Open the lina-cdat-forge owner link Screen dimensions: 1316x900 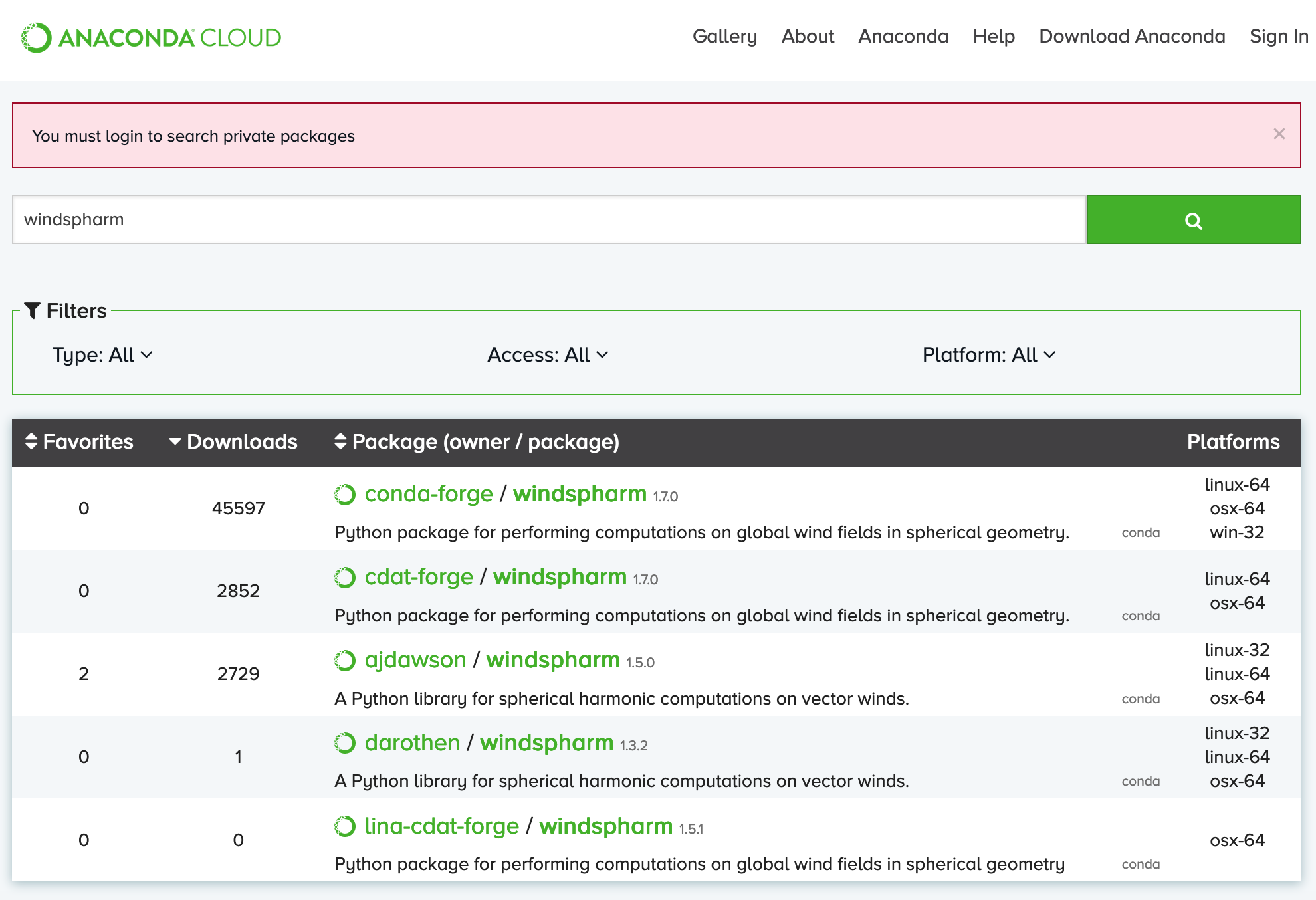coord(442,826)
